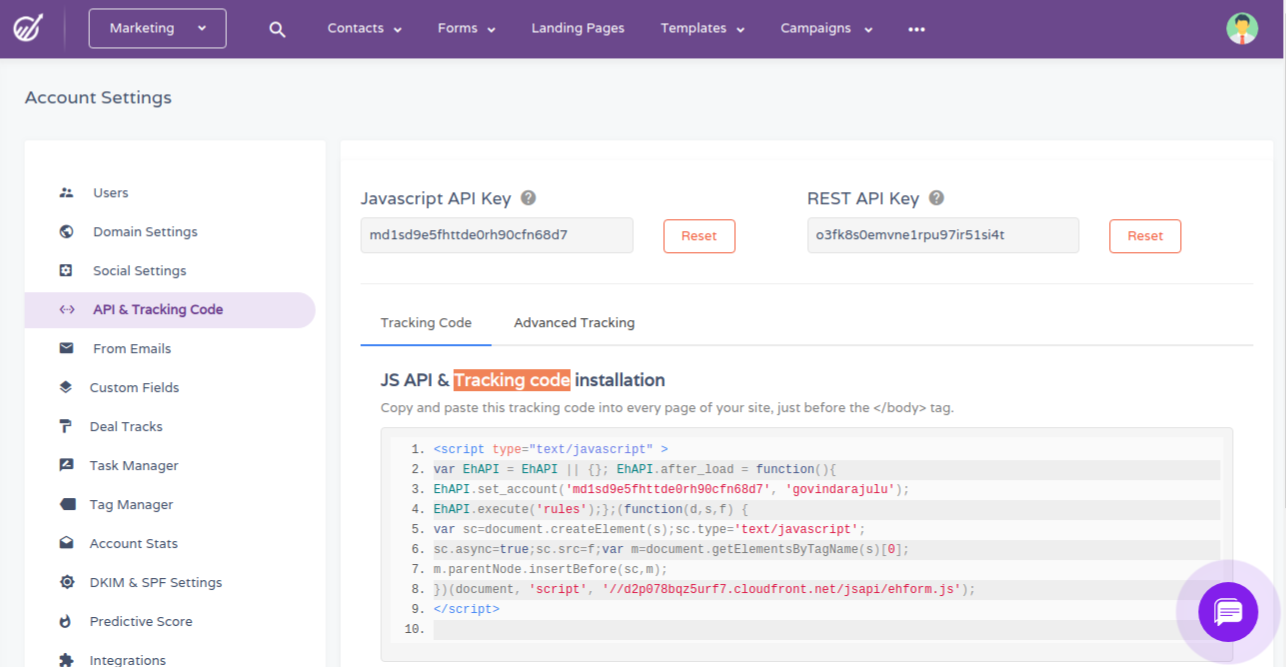This screenshot has height=667, width=1286.
Task: Click the Task Manager icon
Action: [x=67, y=466]
